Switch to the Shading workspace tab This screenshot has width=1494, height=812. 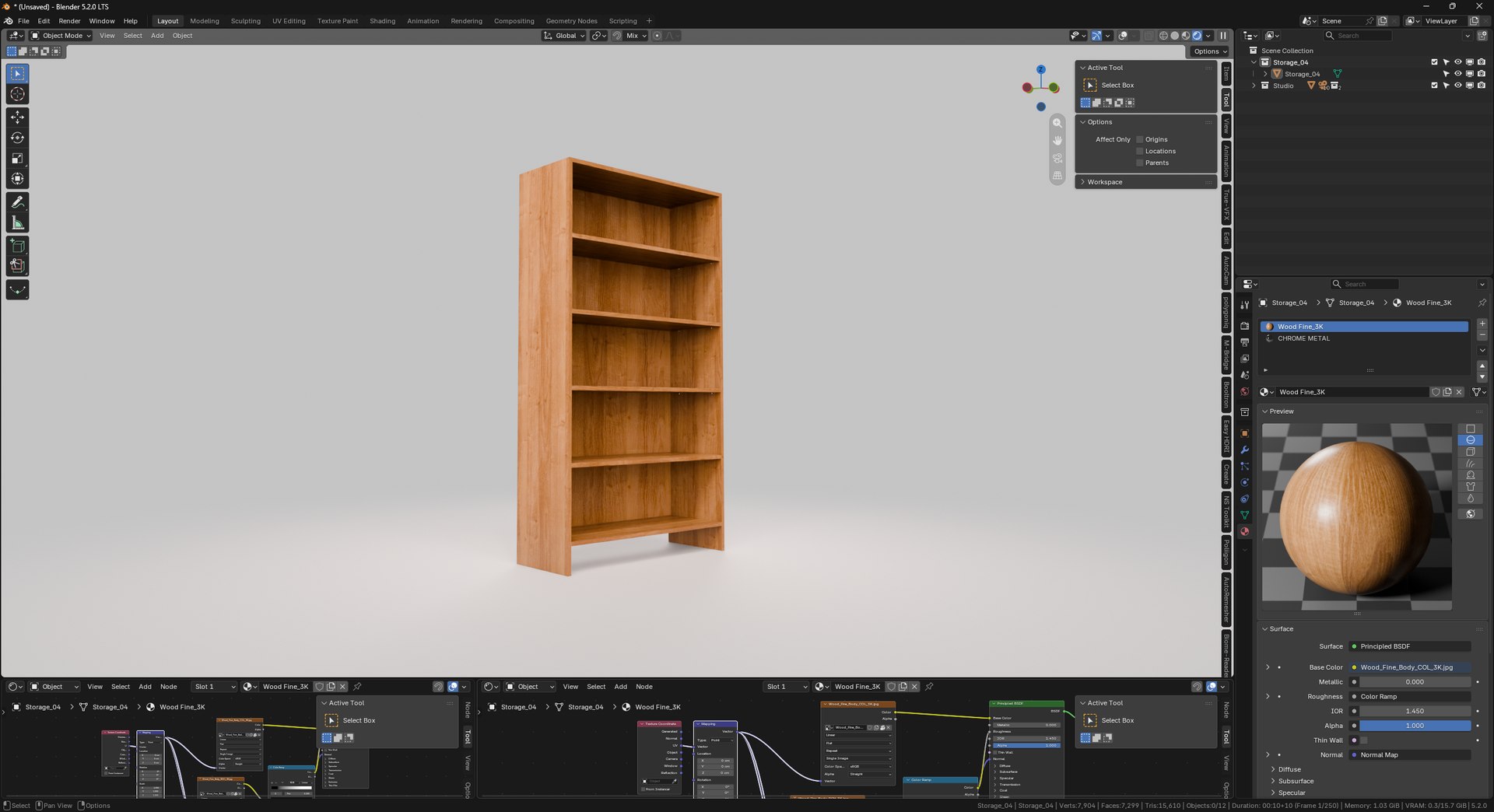point(382,21)
